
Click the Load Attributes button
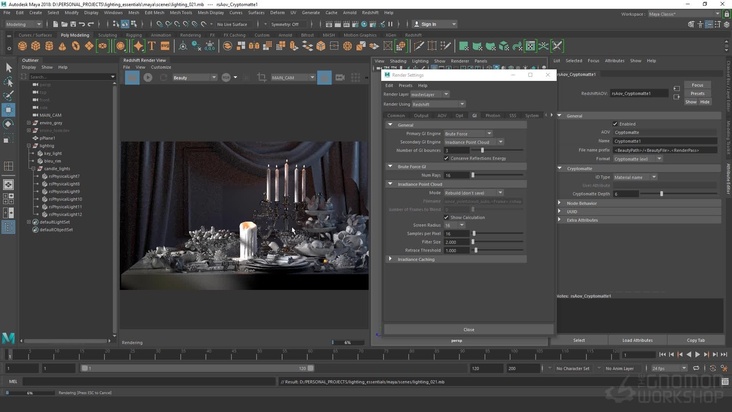click(x=637, y=340)
